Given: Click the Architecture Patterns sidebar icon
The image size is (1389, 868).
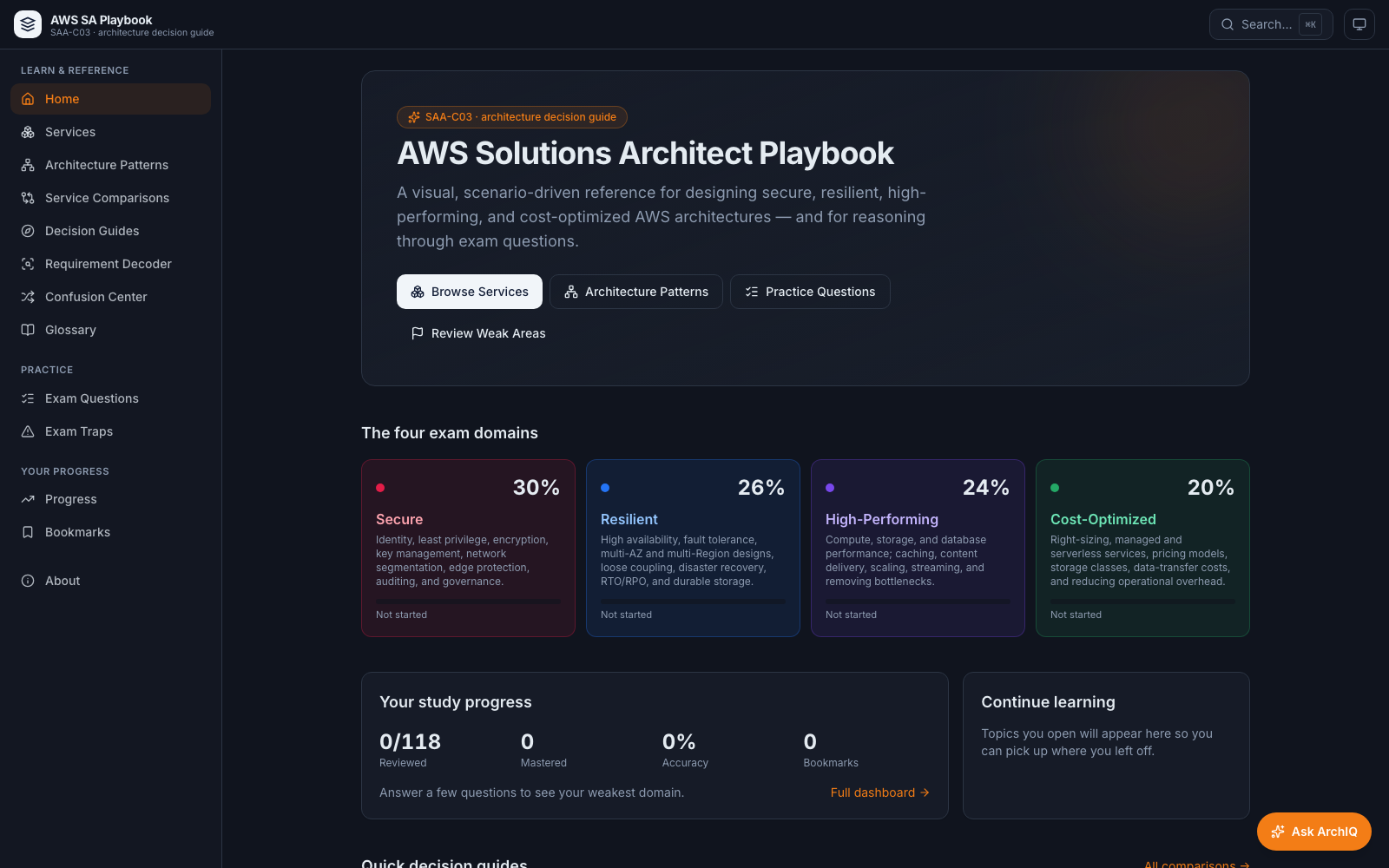Looking at the screenshot, I should click(x=28, y=165).
